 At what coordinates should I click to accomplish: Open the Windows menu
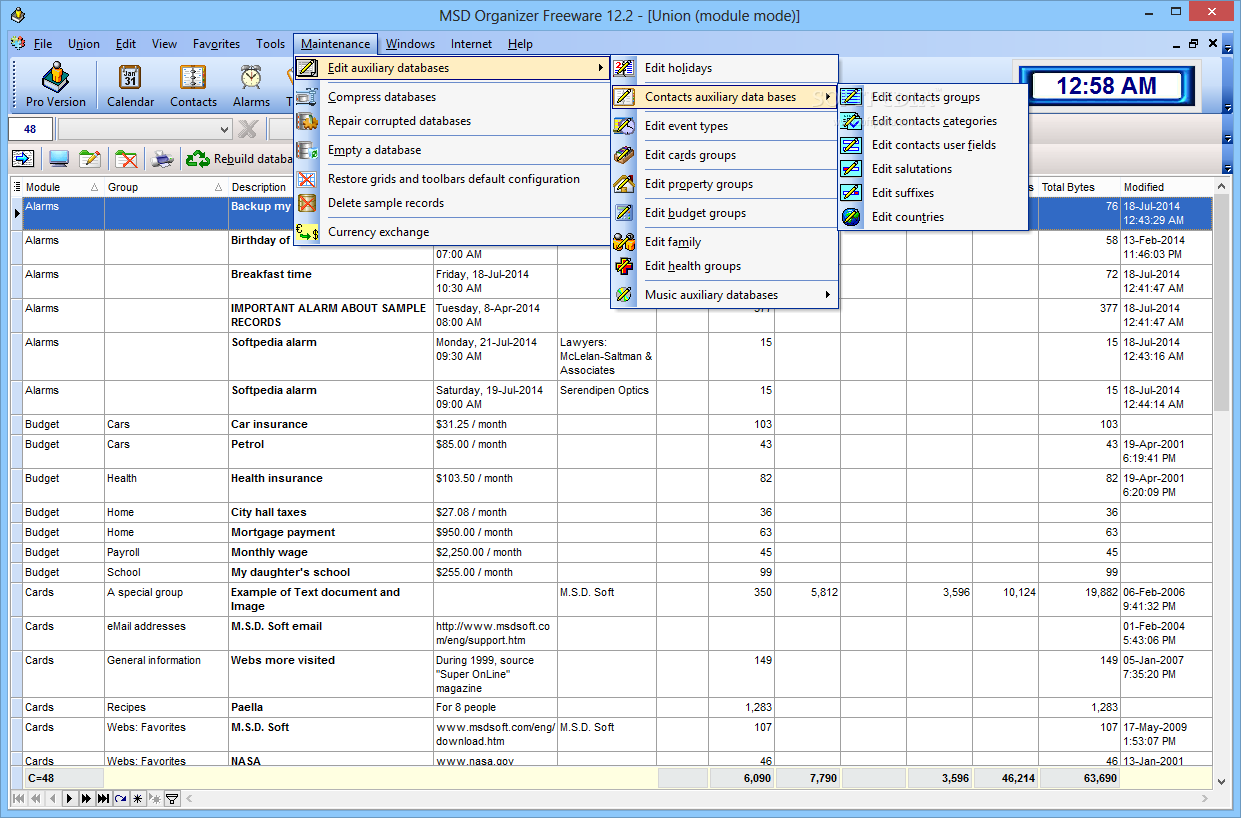pos(410,44)
